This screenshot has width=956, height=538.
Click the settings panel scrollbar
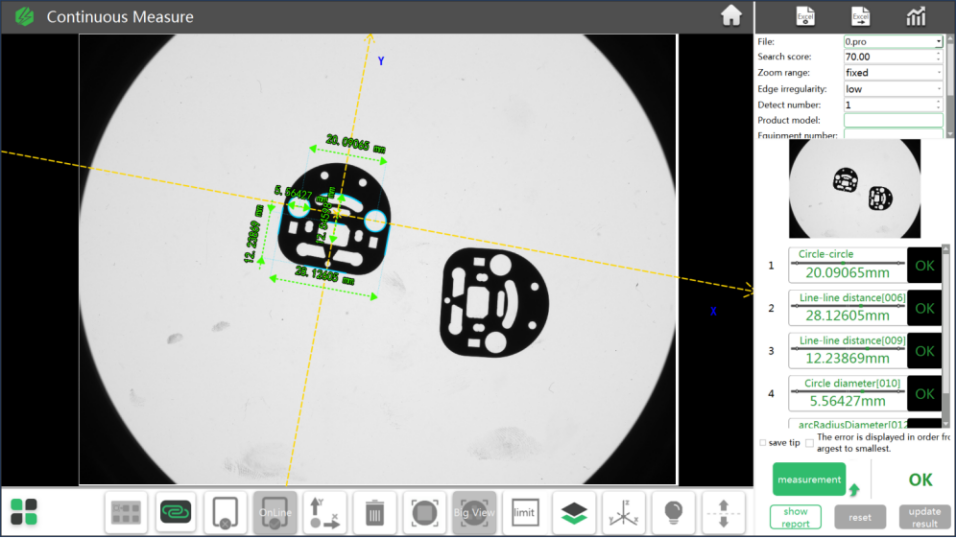950,85
